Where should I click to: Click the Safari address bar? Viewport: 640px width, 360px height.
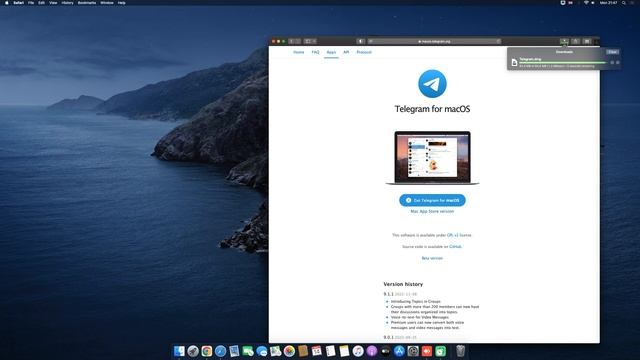pyautogui.click(x=434, y=41)
